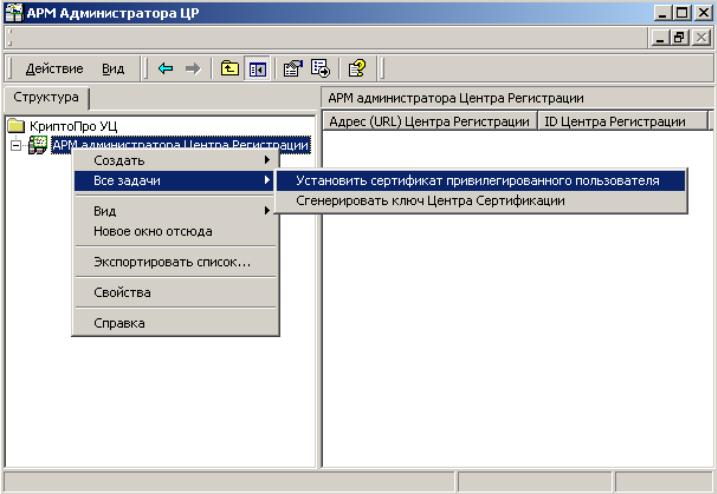Open Все задачи in the context menu
717x494 pixels.
[x=176, y=180]
